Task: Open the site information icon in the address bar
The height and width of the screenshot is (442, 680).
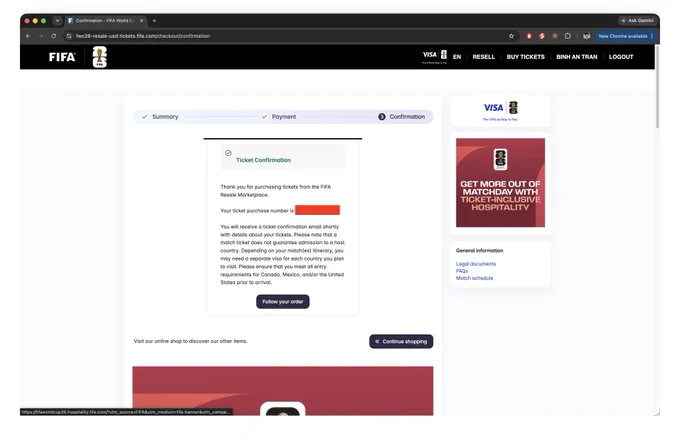Action: pos(69,36)
